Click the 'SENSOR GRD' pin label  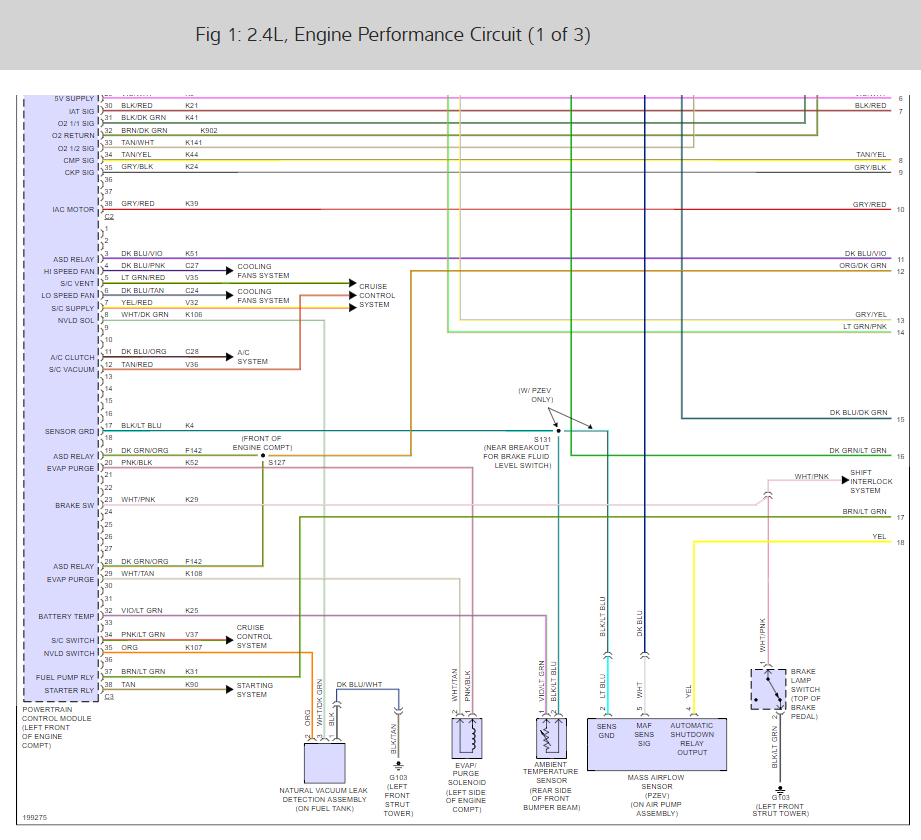(x=69, y=432)
